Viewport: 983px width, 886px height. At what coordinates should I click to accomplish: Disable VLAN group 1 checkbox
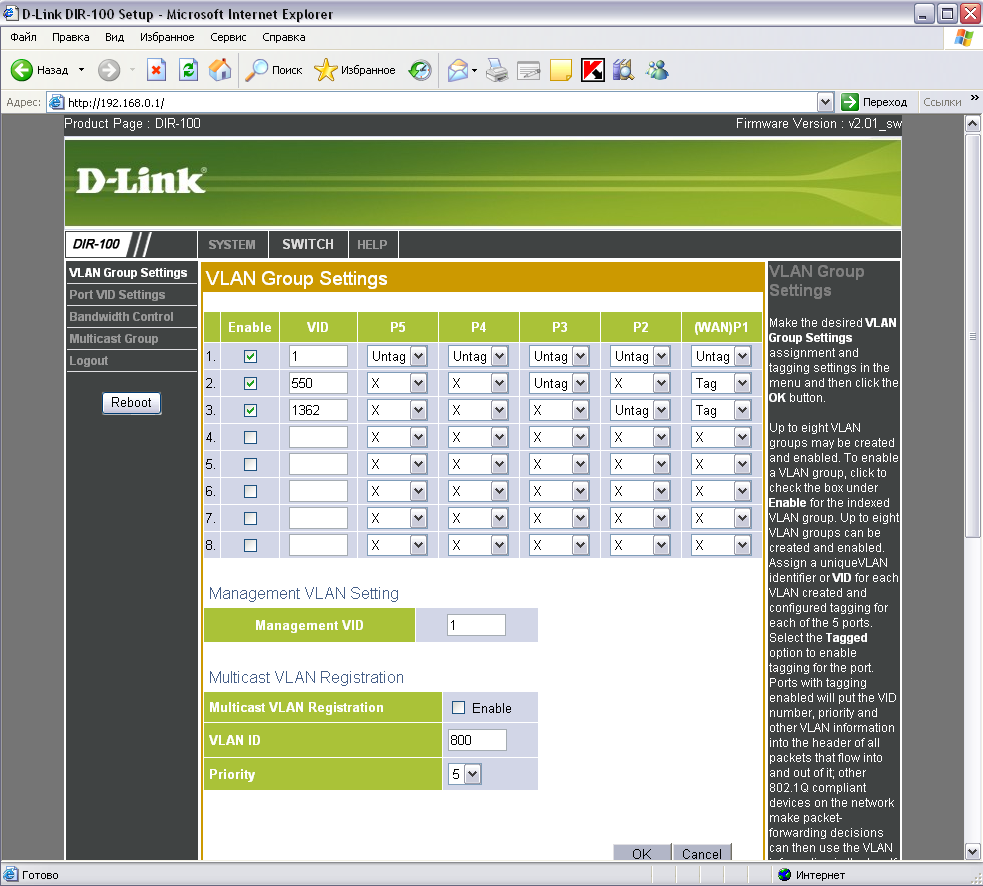coord(250,357)
